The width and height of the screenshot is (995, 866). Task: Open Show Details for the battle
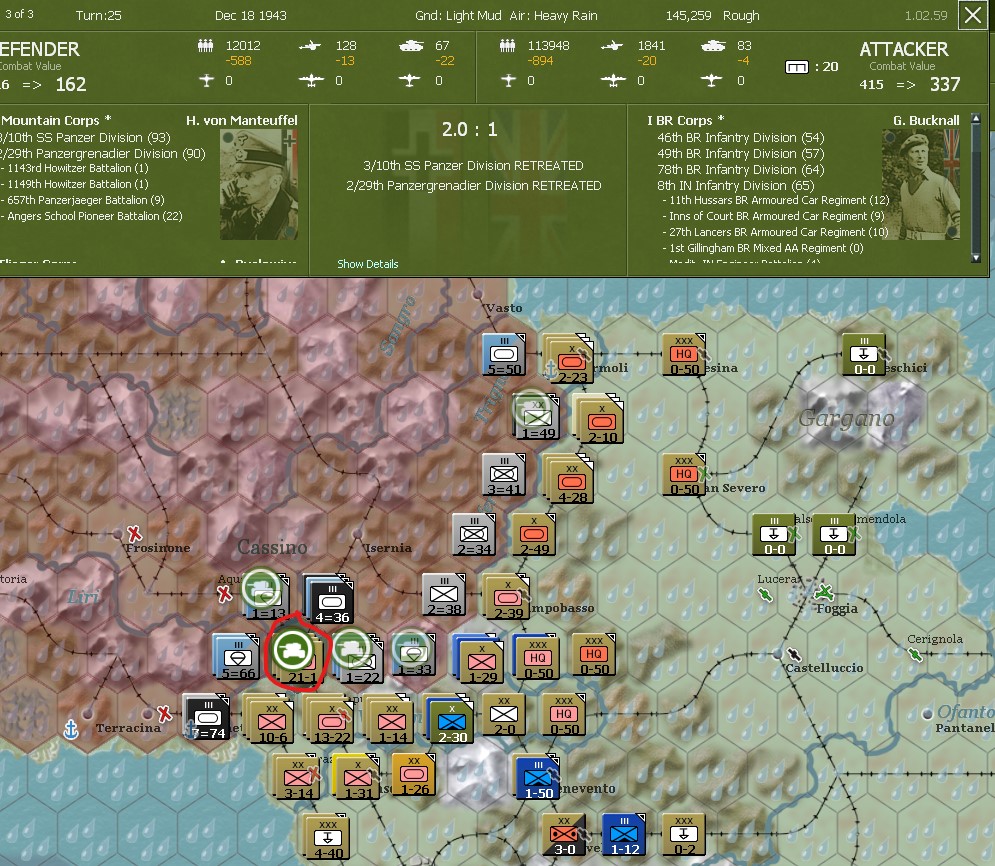pyautogui.click(x=367, y=264)
